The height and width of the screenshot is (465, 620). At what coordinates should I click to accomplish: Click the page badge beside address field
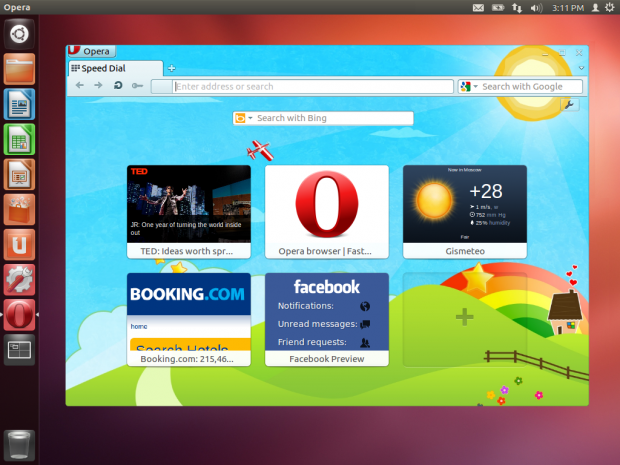162,87
